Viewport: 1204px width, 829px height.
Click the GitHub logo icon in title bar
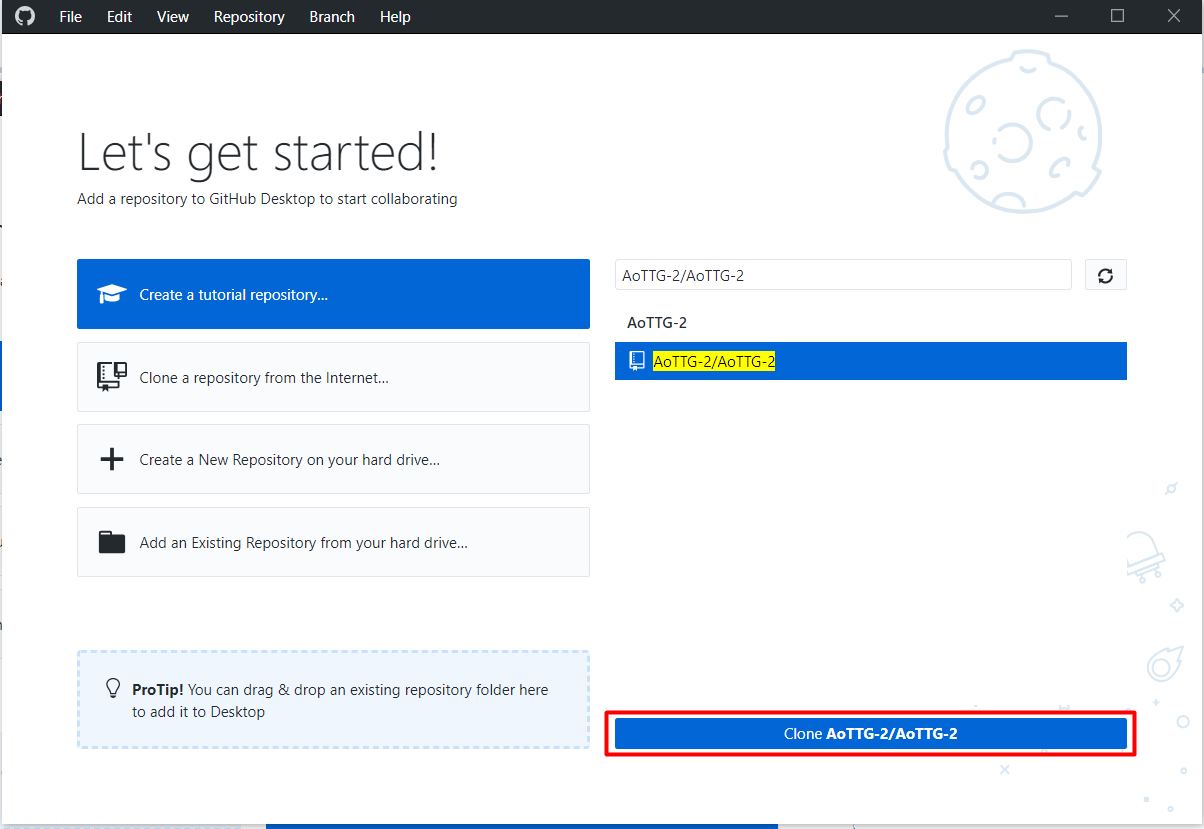point(25,16)
